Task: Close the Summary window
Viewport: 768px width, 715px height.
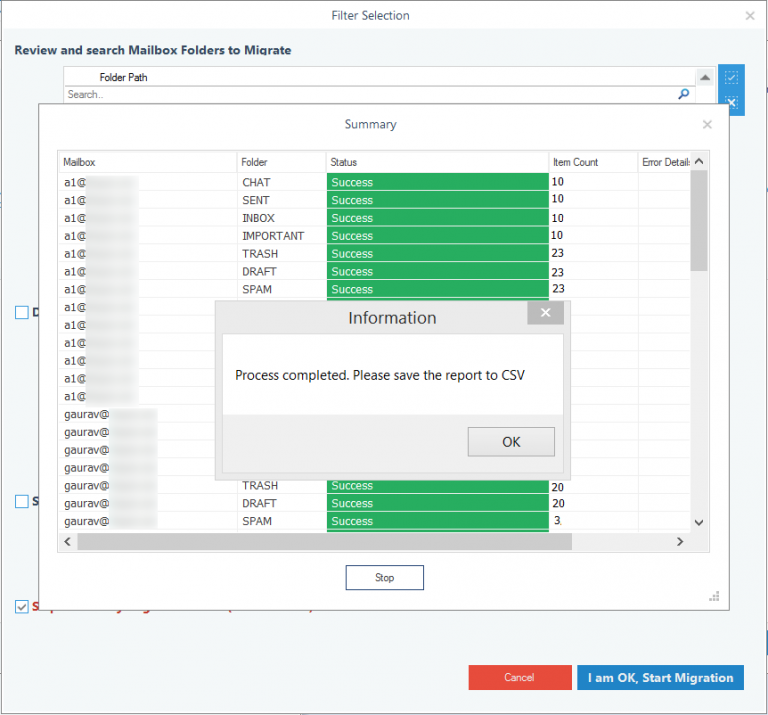Action: click(x=707, y=125)
